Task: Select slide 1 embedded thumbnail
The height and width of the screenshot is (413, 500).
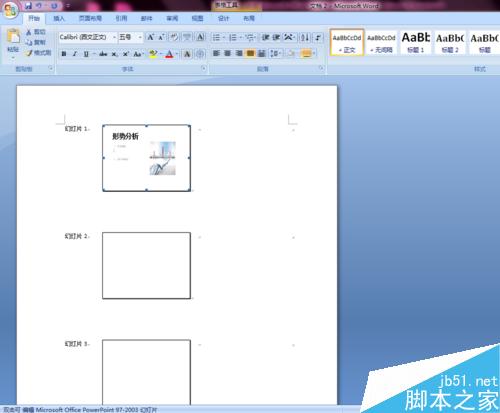Action: (x=147, y=158)
